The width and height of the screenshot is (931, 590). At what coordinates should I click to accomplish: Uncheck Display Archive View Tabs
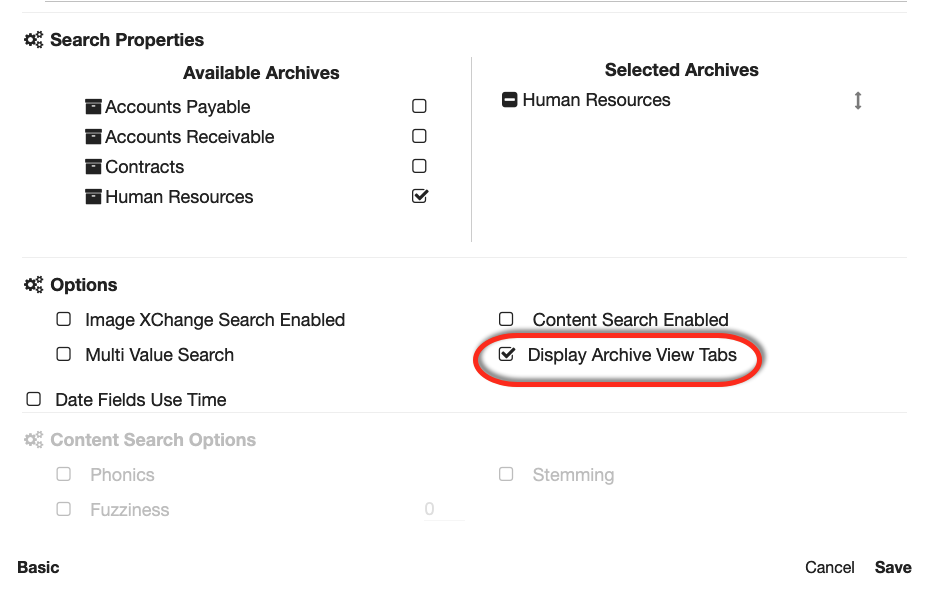click(507, 354)
